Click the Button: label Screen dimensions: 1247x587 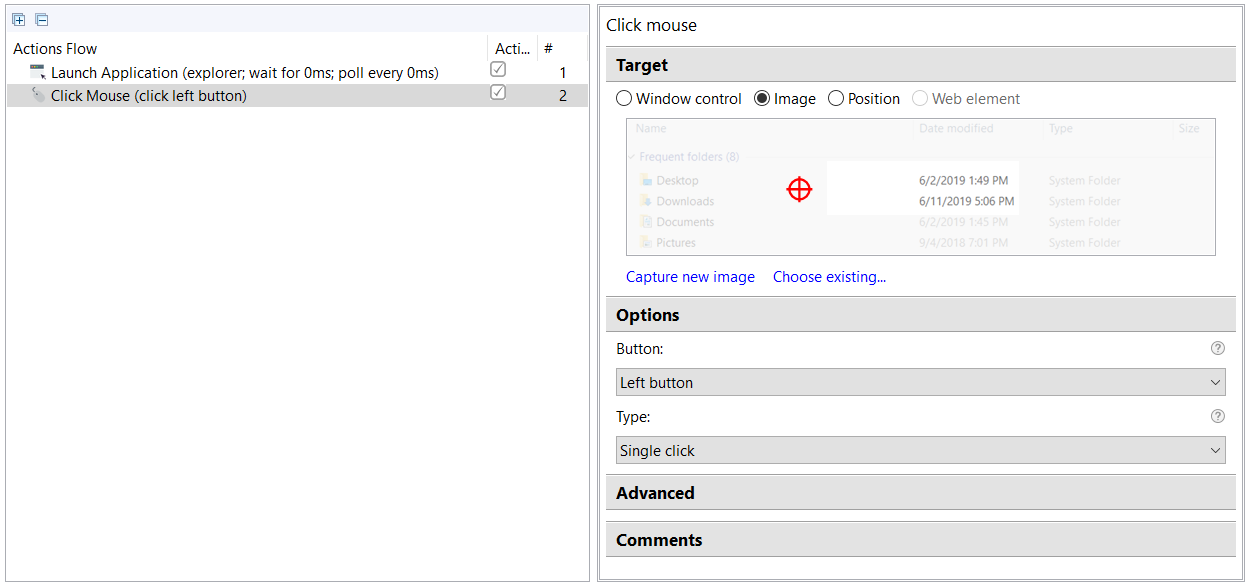coord(640,348)
